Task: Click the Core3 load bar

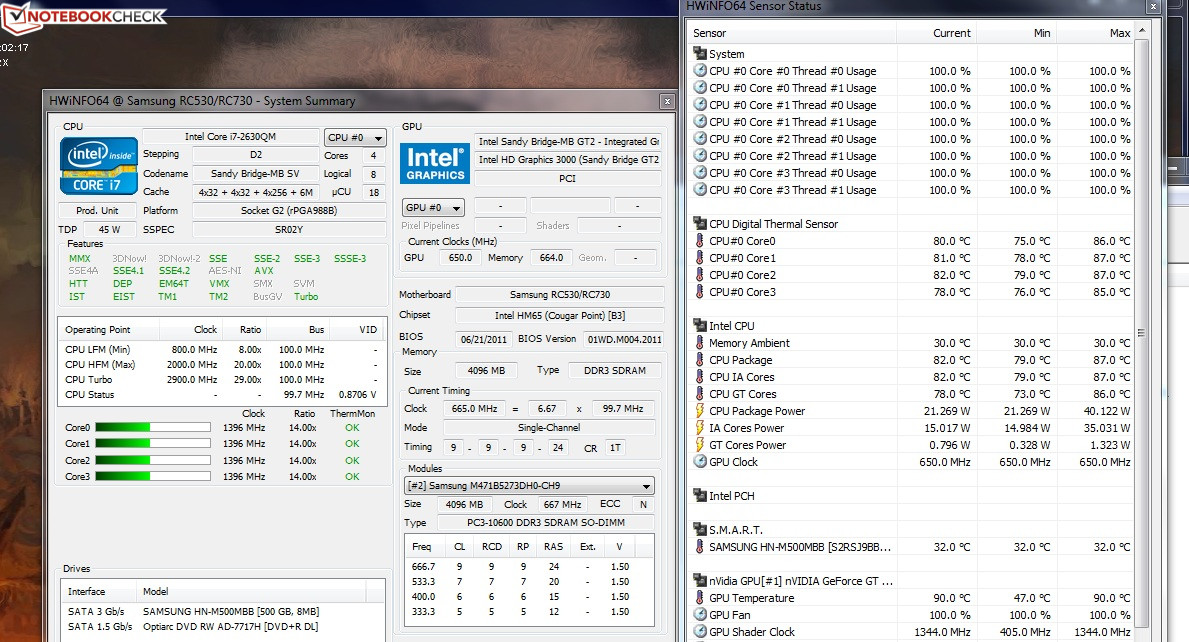Action: coord(152,476)
